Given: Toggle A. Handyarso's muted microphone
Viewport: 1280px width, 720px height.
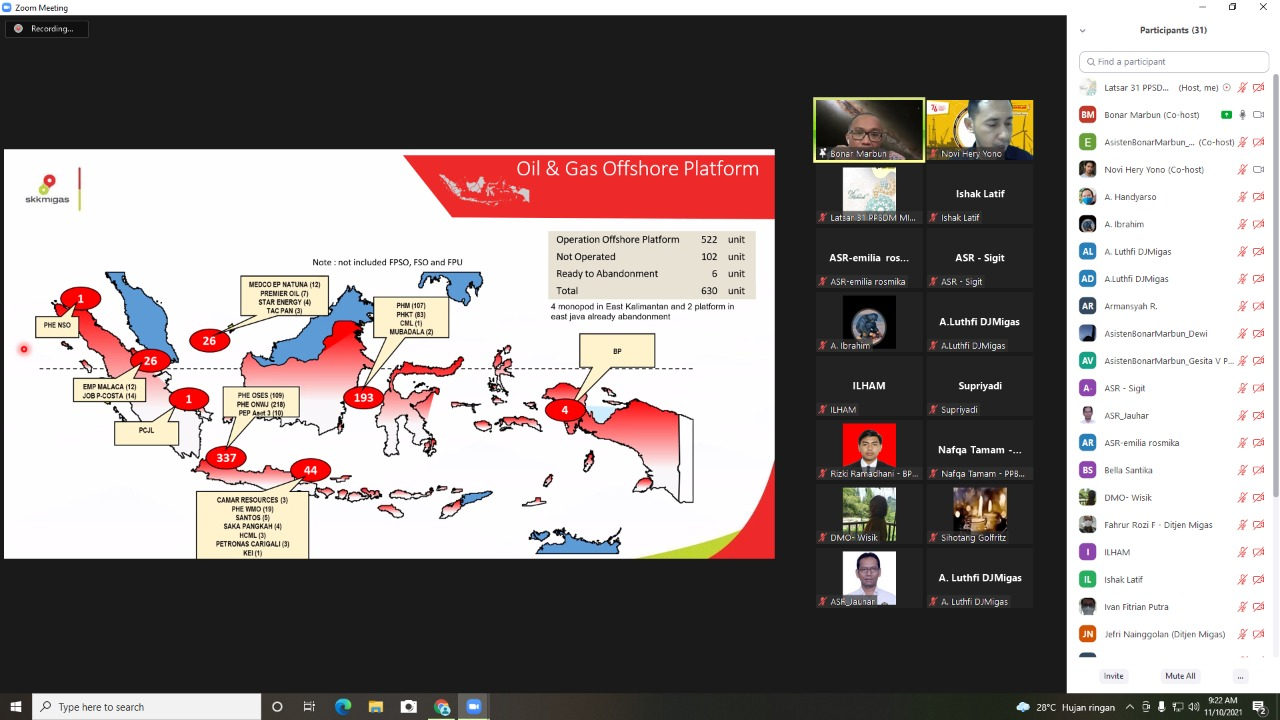Looking at the screenshot, I should tap(1243, 197).
